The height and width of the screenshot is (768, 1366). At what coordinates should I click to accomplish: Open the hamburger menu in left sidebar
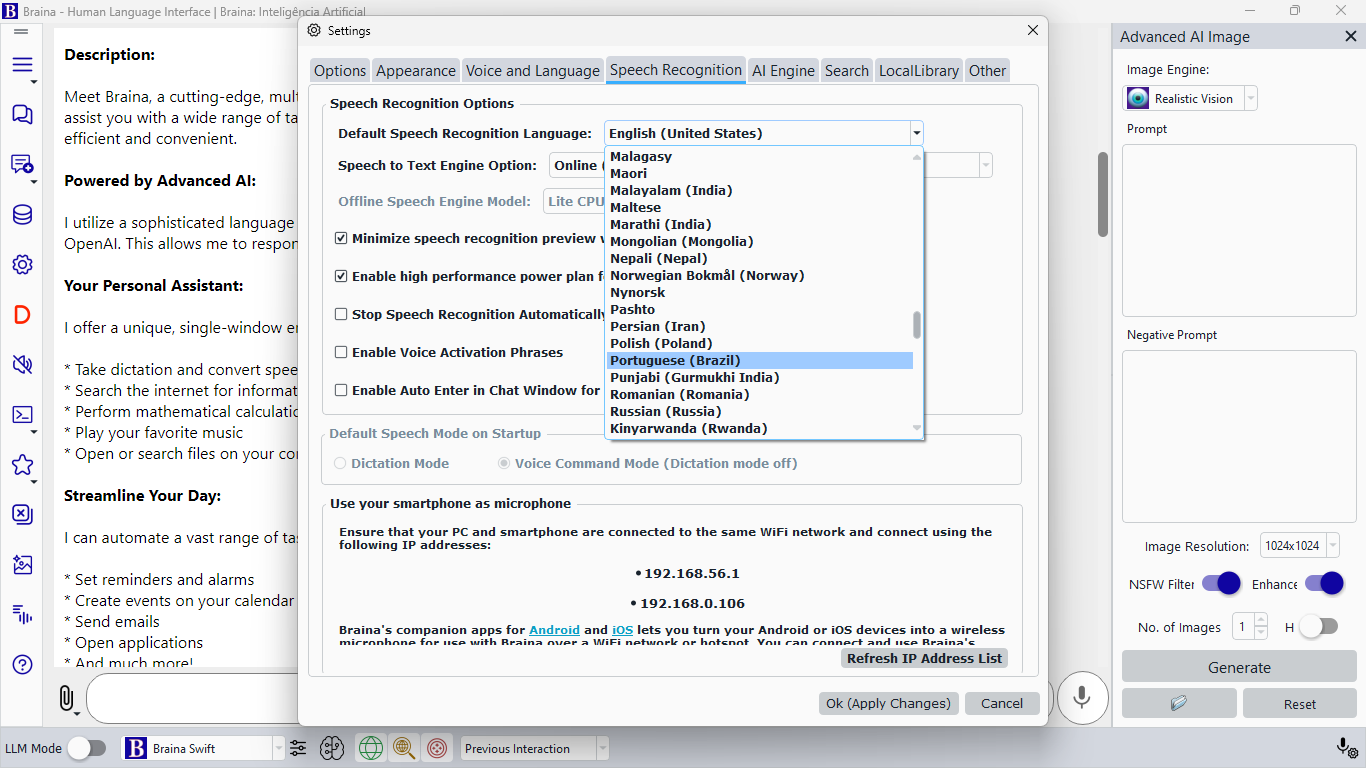(22, 65)
